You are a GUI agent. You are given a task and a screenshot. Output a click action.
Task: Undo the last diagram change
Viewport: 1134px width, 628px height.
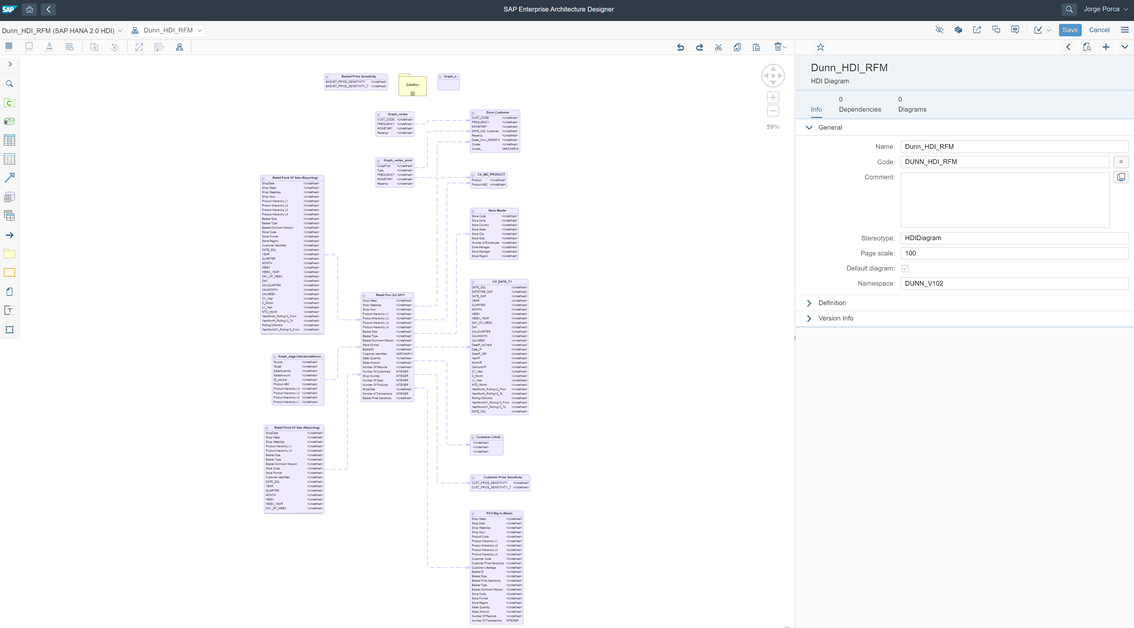[680, 46]
